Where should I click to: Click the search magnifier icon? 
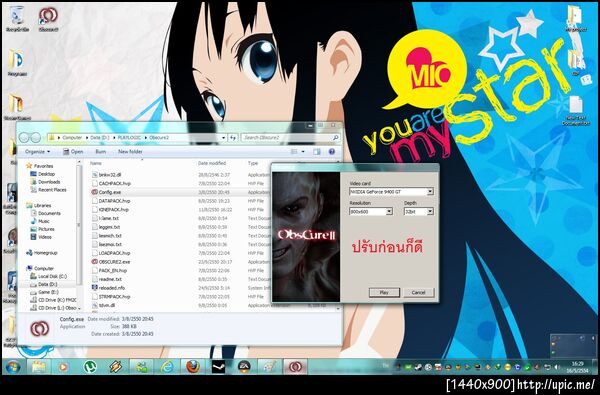click(x=336, y=137)
